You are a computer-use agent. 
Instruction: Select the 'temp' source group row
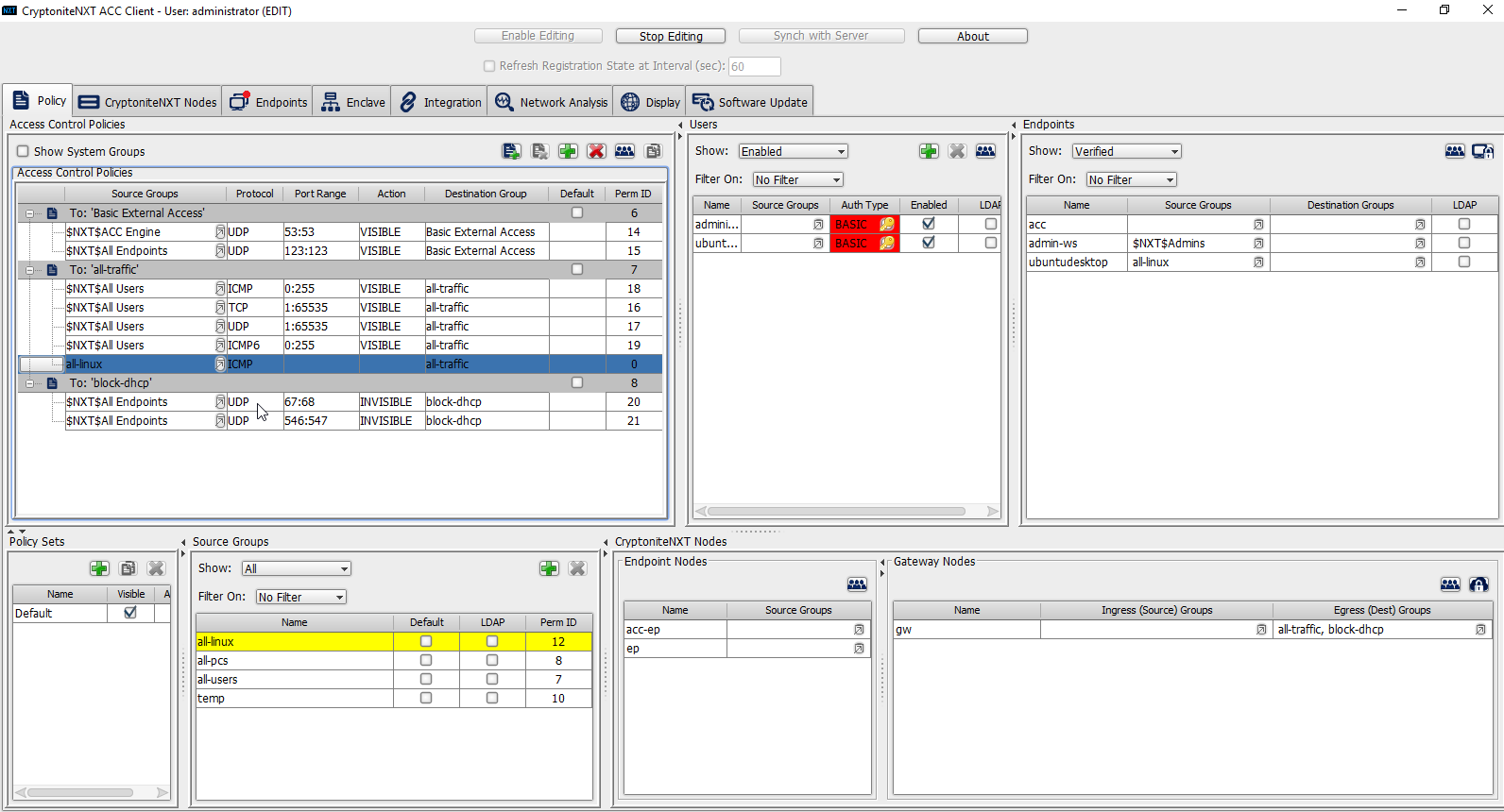coord(394,699)
